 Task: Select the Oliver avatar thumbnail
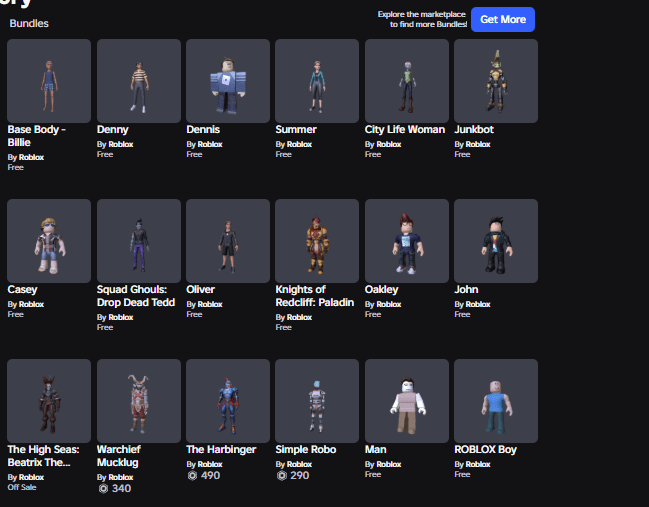click(228, 241)
